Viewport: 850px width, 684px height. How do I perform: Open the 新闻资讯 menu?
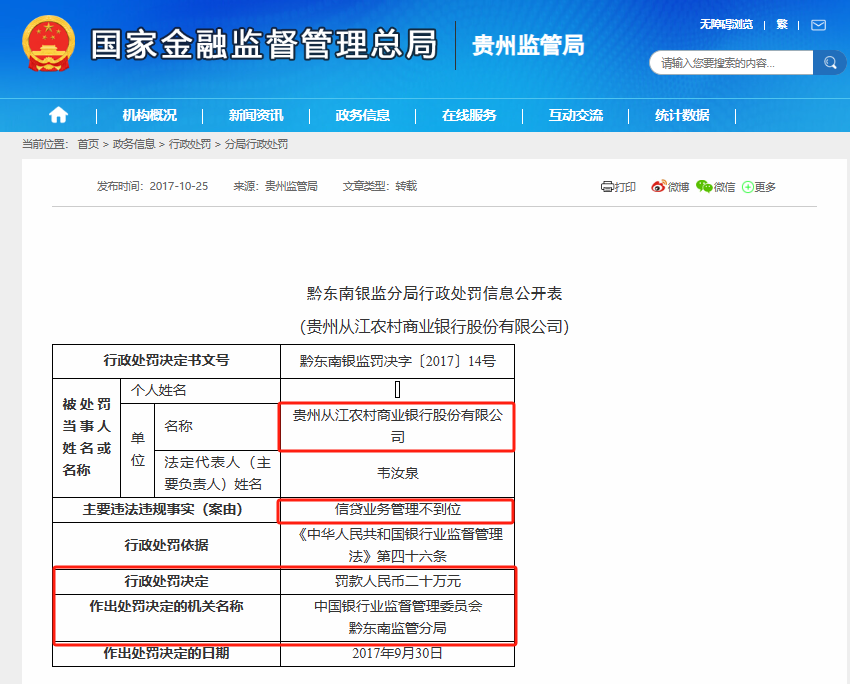(x=256, y=115)
